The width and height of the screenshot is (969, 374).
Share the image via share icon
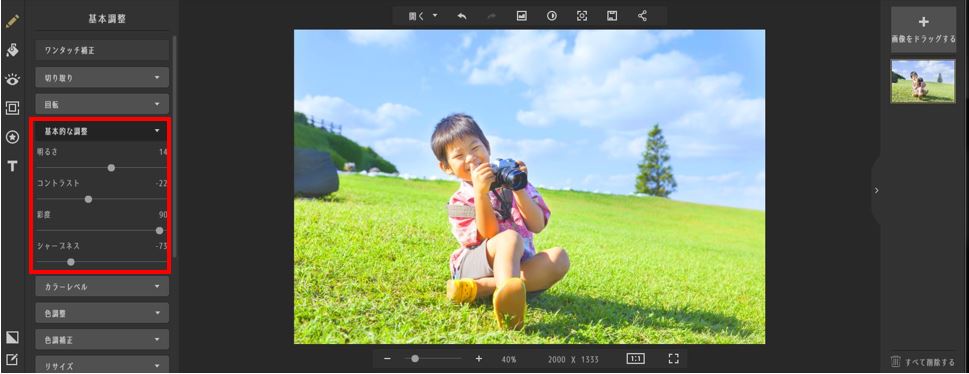click(x=642, y=16)
